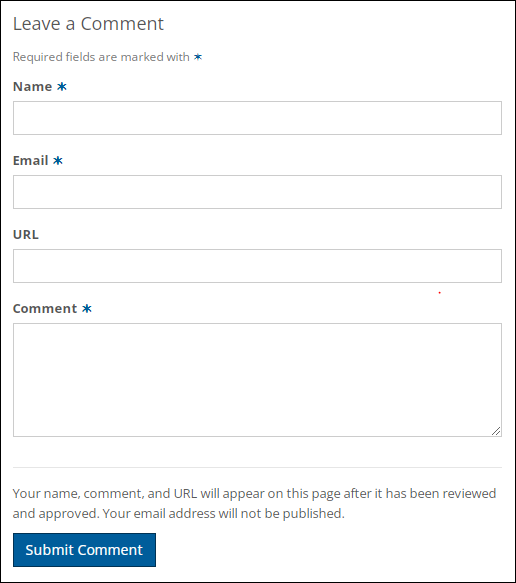Click the asterisk beside Email label
The width and height of the screenshot is (516, 583).
[x=58, y=161]
